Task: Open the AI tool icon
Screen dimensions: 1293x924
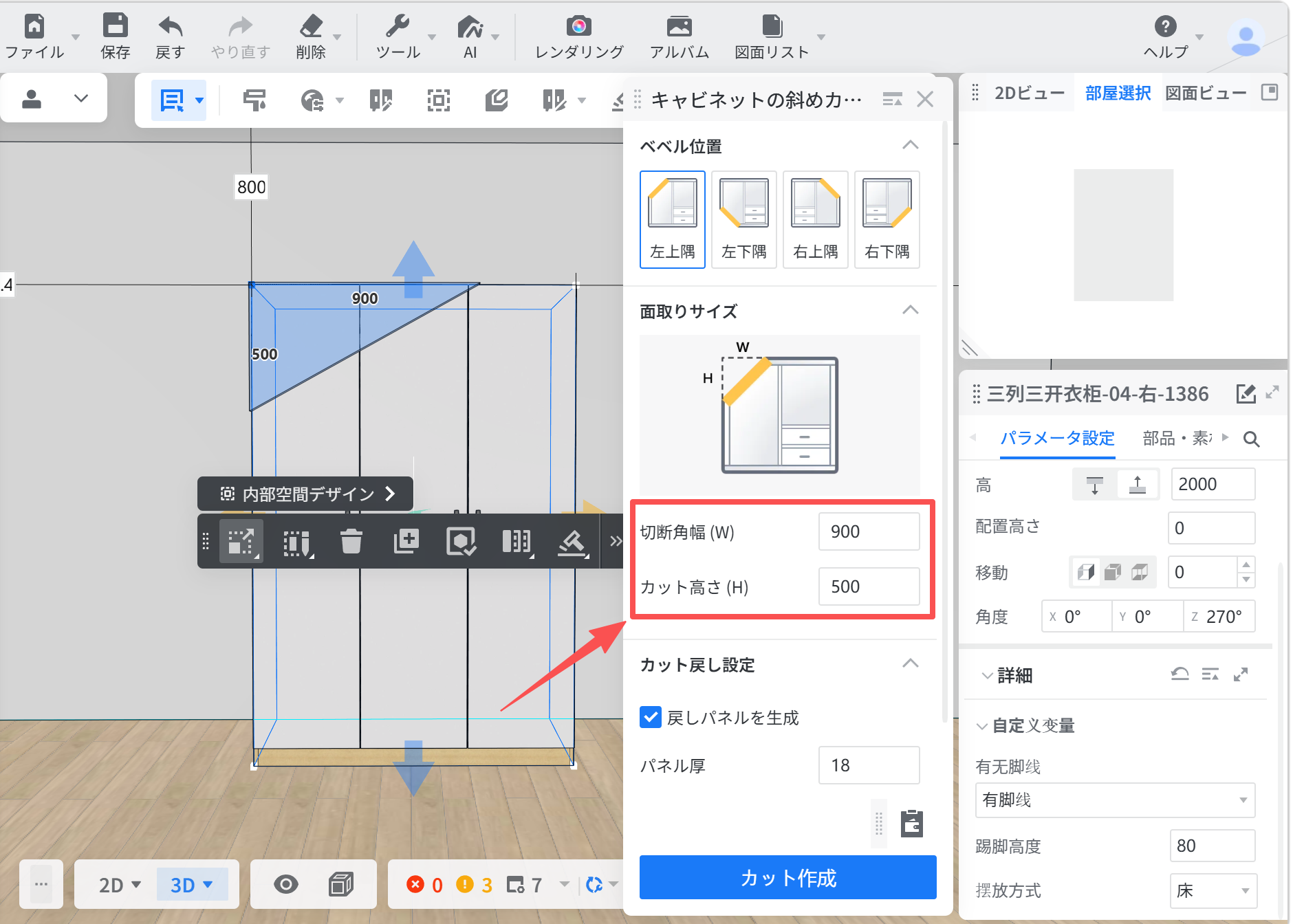Action: click(x=470, y=27)
